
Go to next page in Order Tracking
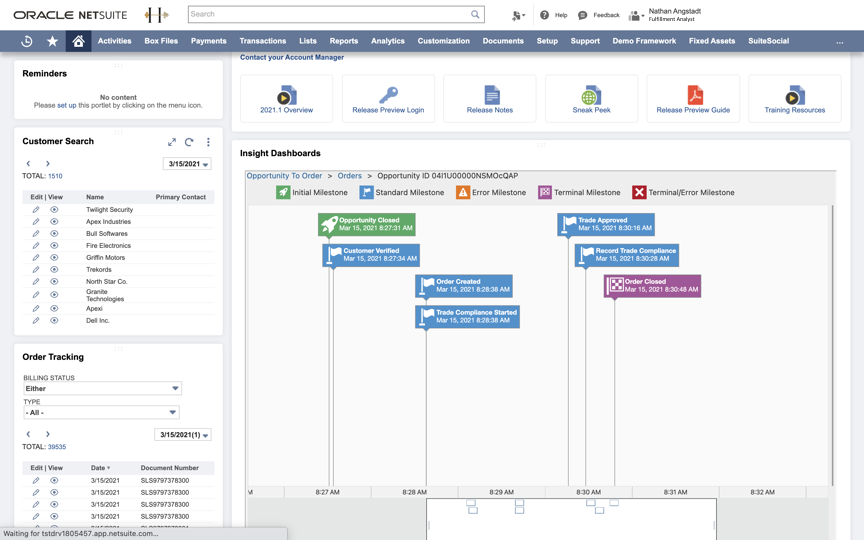(x=48, y=434)
